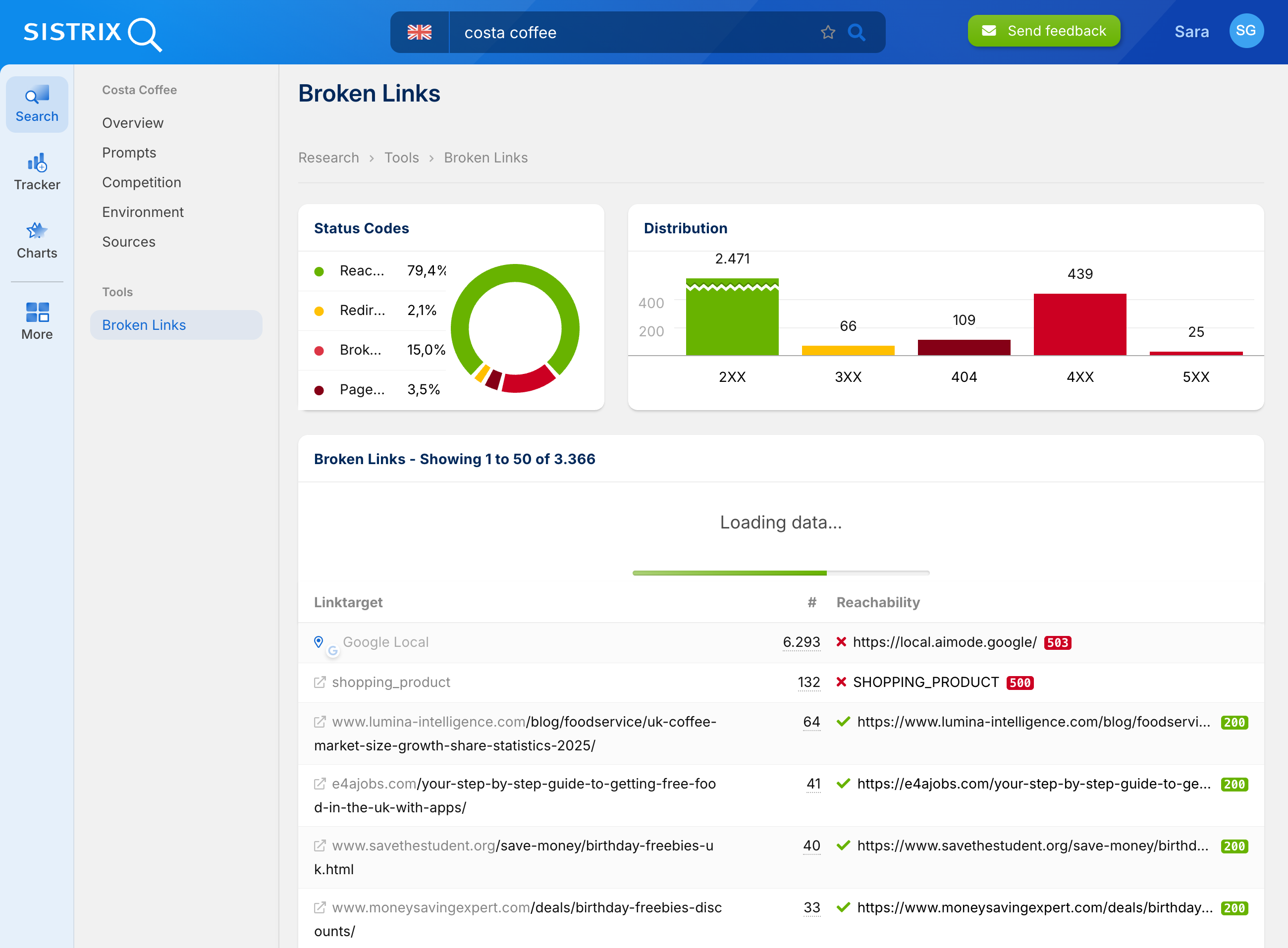The height and width of the screenshot is (948, 1288).
Task: Select Research in the breadcrumb trail
Action: (328, 157)
